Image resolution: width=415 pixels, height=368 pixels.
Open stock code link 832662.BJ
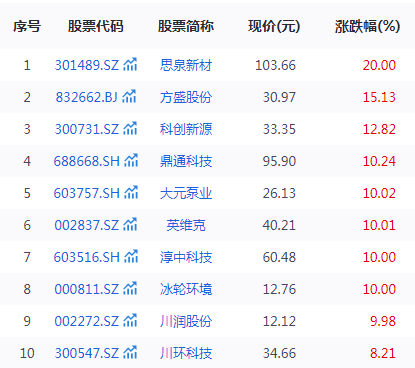tap(87, 97)
